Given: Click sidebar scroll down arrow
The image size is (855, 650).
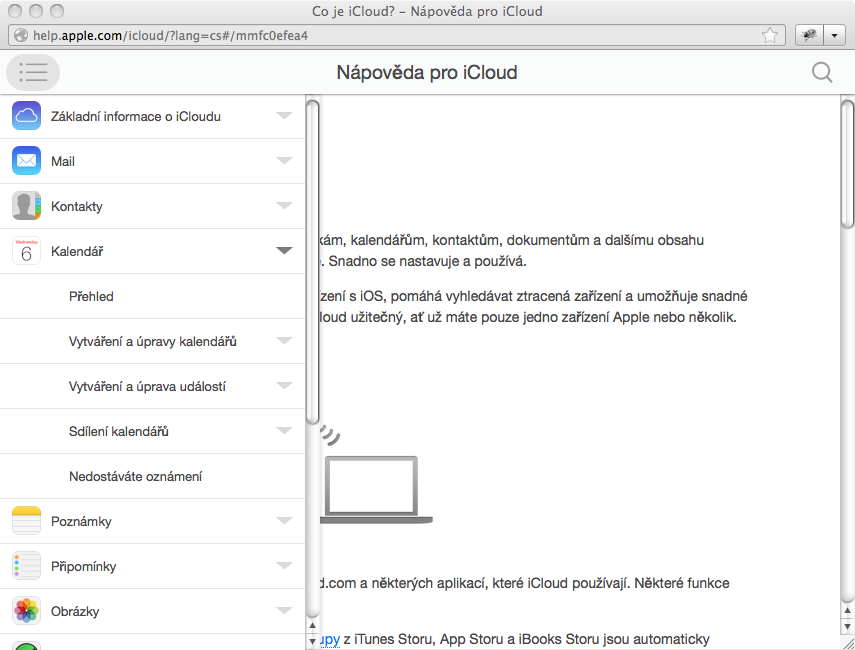Looking at the screenshot, I should 312,641.
